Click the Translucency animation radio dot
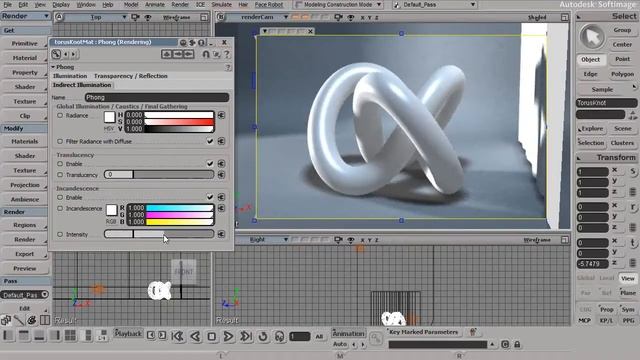The height and width of the screenshot is (360, 640). click(x=60, y=175)
